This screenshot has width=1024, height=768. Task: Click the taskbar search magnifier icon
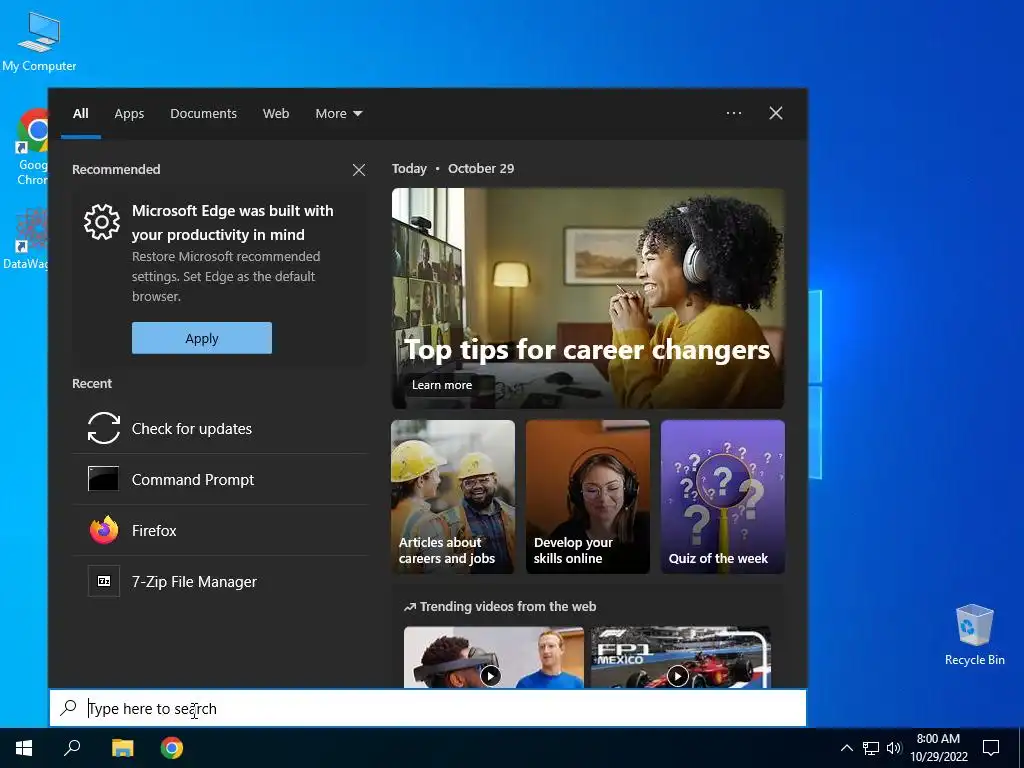(72, 748)
